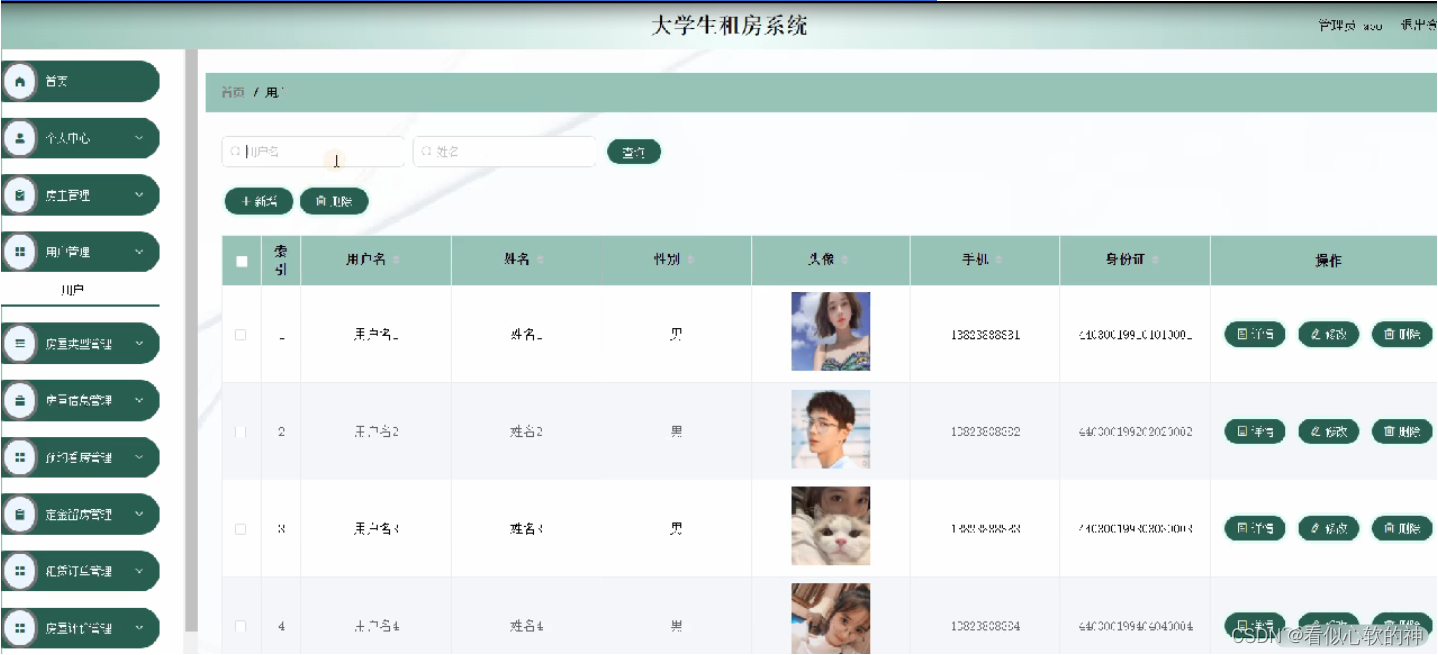Click the grid icon of 房屋评价管理
Screen dimensions: 1438x655
click(x=20, y=628)
